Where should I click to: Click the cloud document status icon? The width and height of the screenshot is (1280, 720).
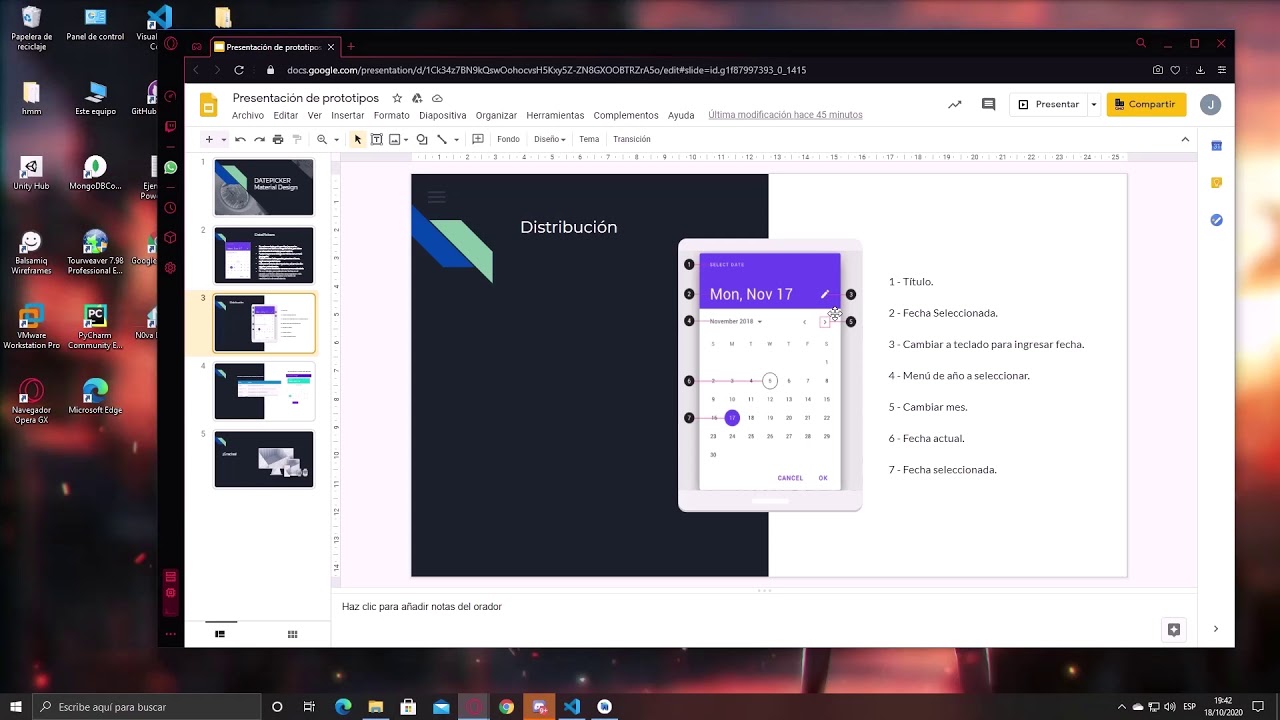pyautogui.click(x=437, y=98)
